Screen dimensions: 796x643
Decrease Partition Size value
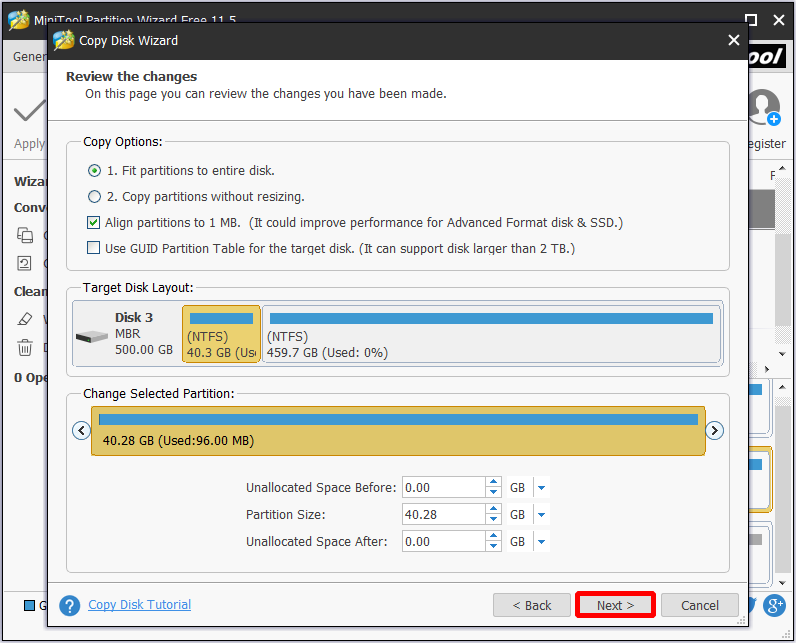tap(493, 520)
